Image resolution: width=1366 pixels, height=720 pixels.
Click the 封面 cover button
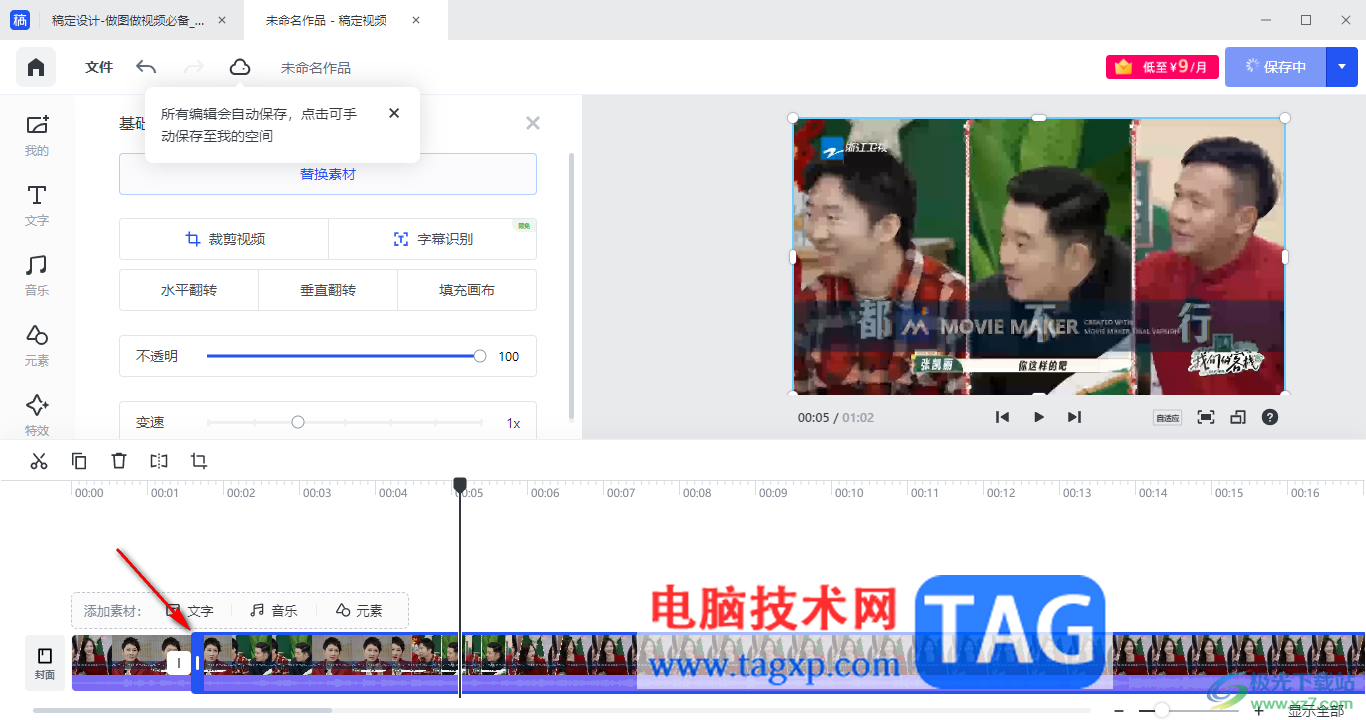45,663
